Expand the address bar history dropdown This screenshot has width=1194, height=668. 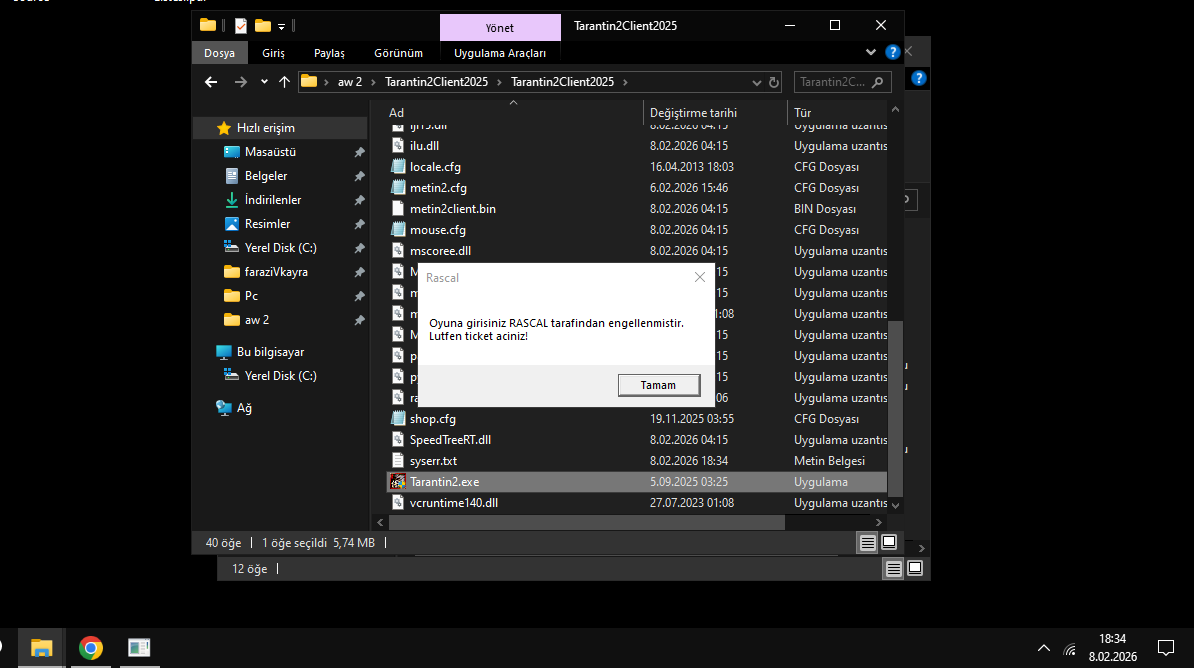(756, 82)
